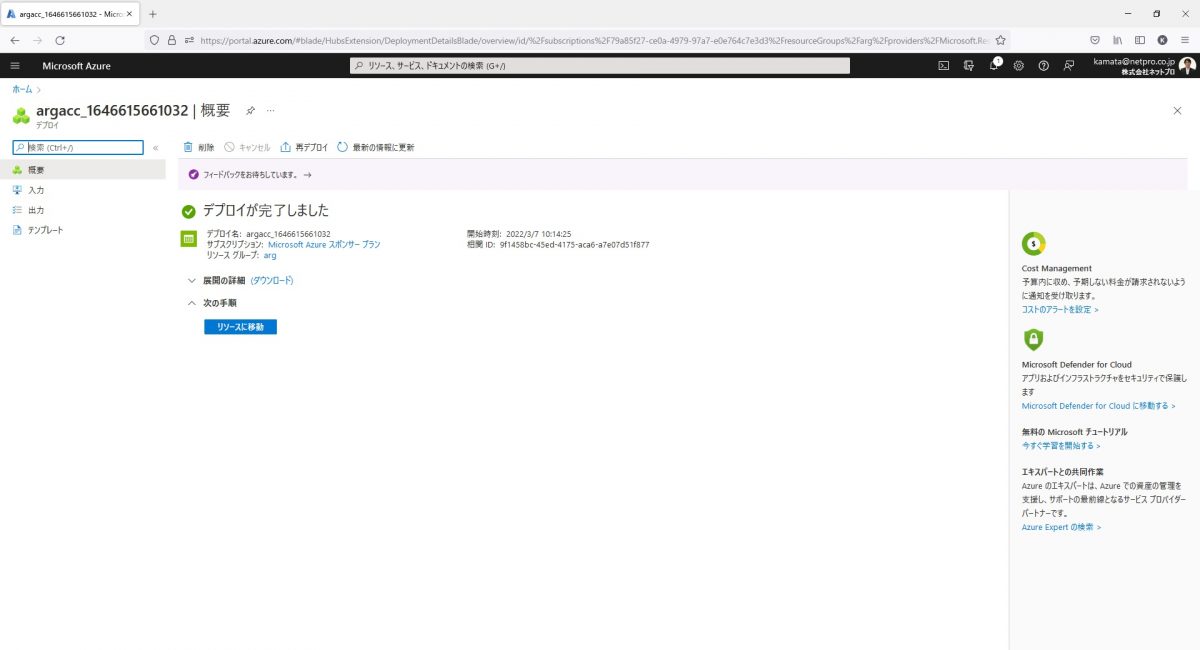Viewport: 1200px width, 650px height.
Task: Open Cloud Shell from the top bar
Action: [943, 66]
